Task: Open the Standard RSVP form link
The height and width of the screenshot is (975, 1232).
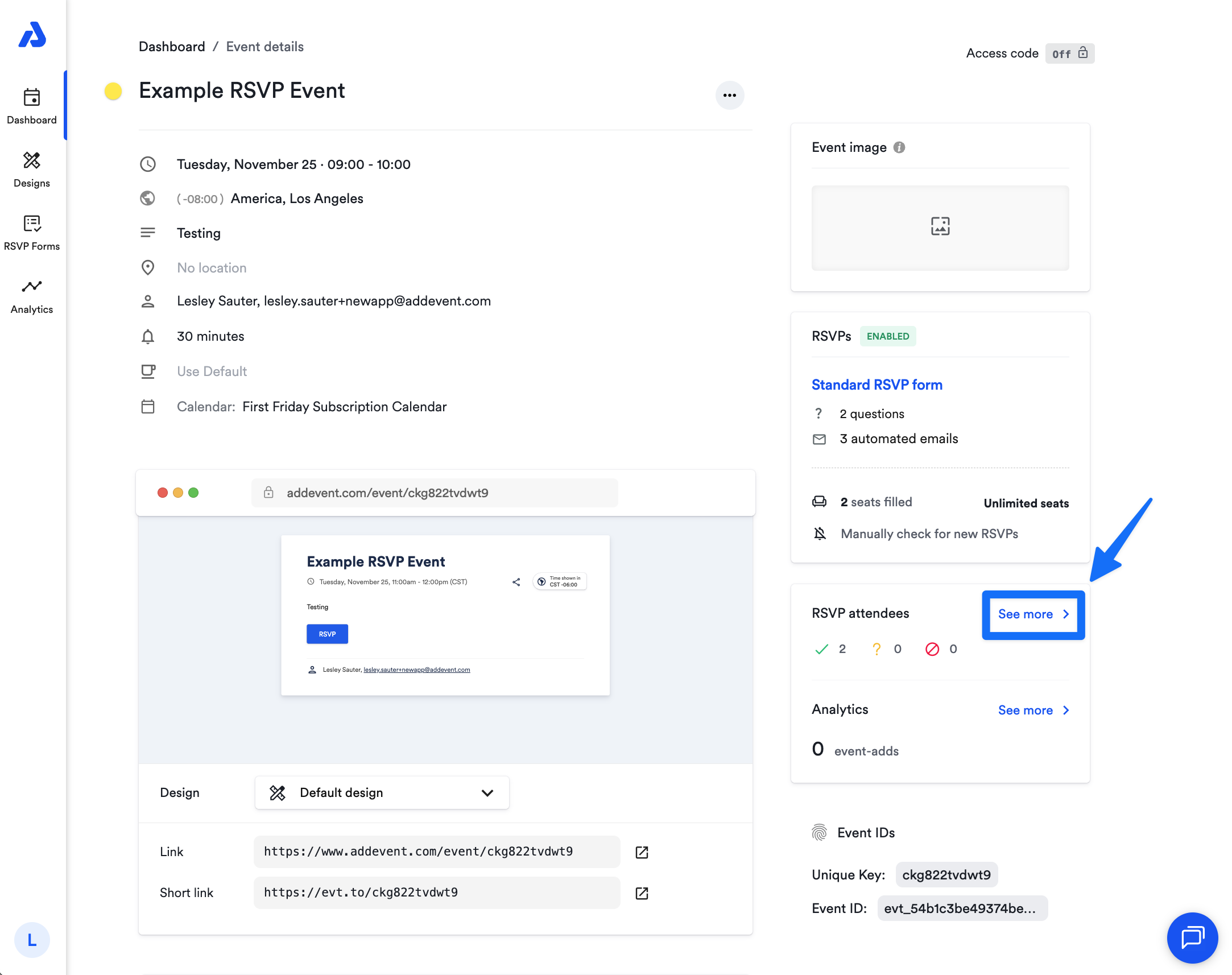Action: 876,385
